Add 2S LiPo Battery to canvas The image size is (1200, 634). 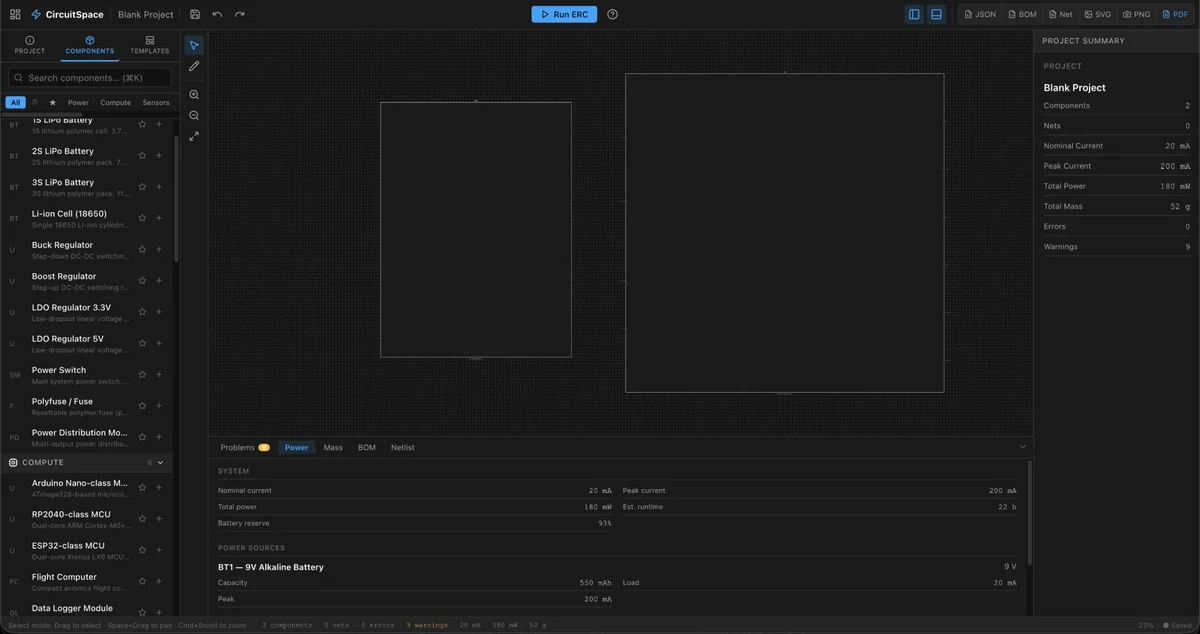159,156
